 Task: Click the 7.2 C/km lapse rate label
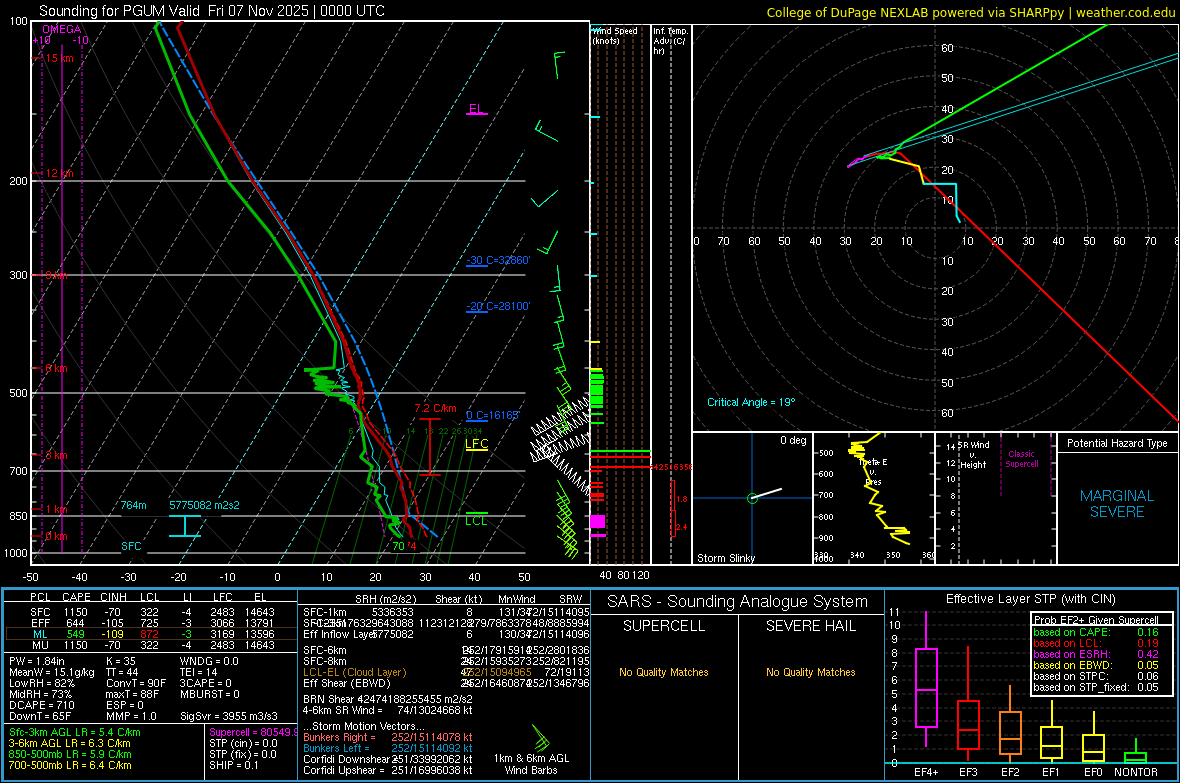coord(435,408)
